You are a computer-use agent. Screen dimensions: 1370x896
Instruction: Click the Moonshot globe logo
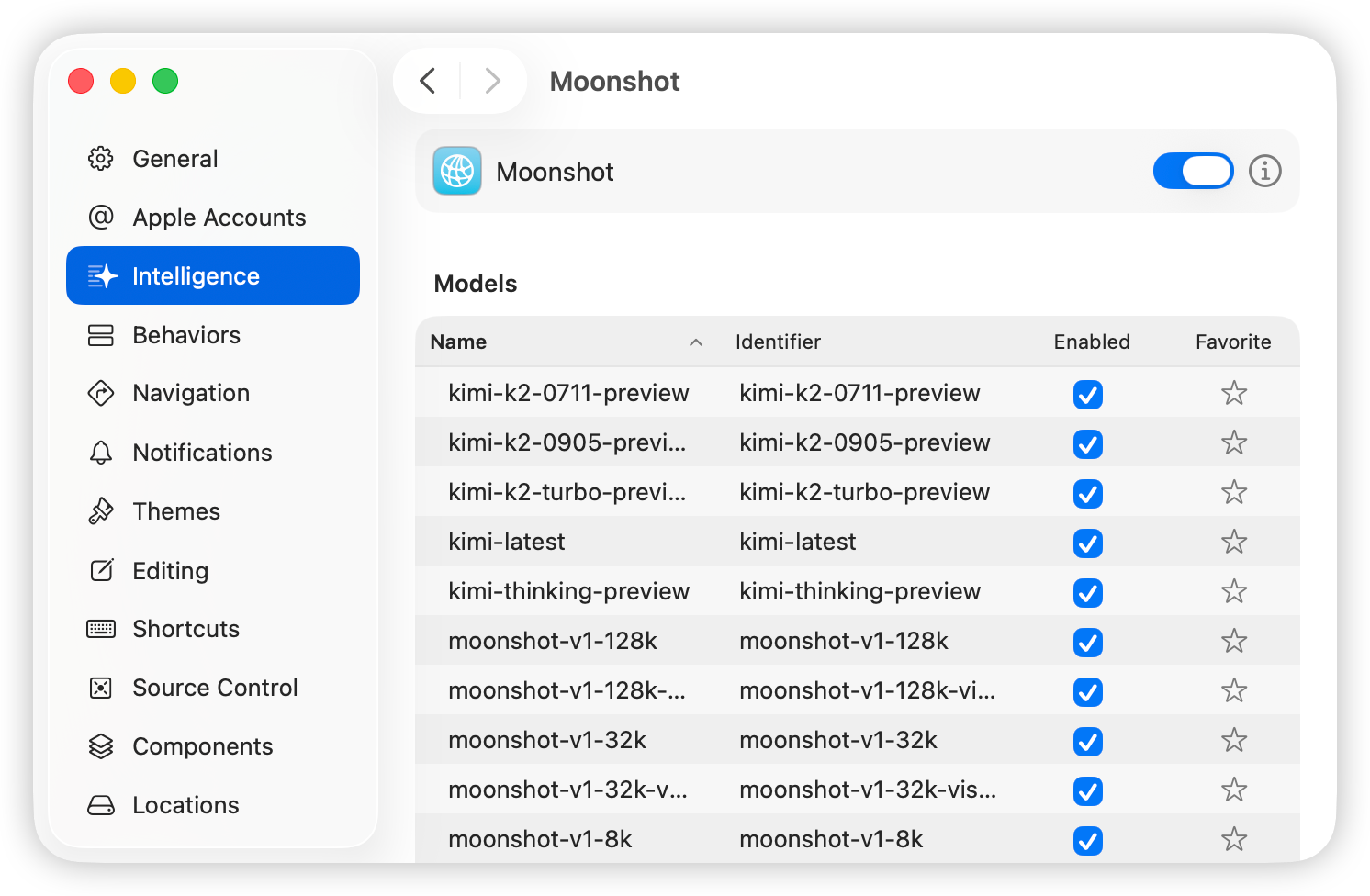456,171
